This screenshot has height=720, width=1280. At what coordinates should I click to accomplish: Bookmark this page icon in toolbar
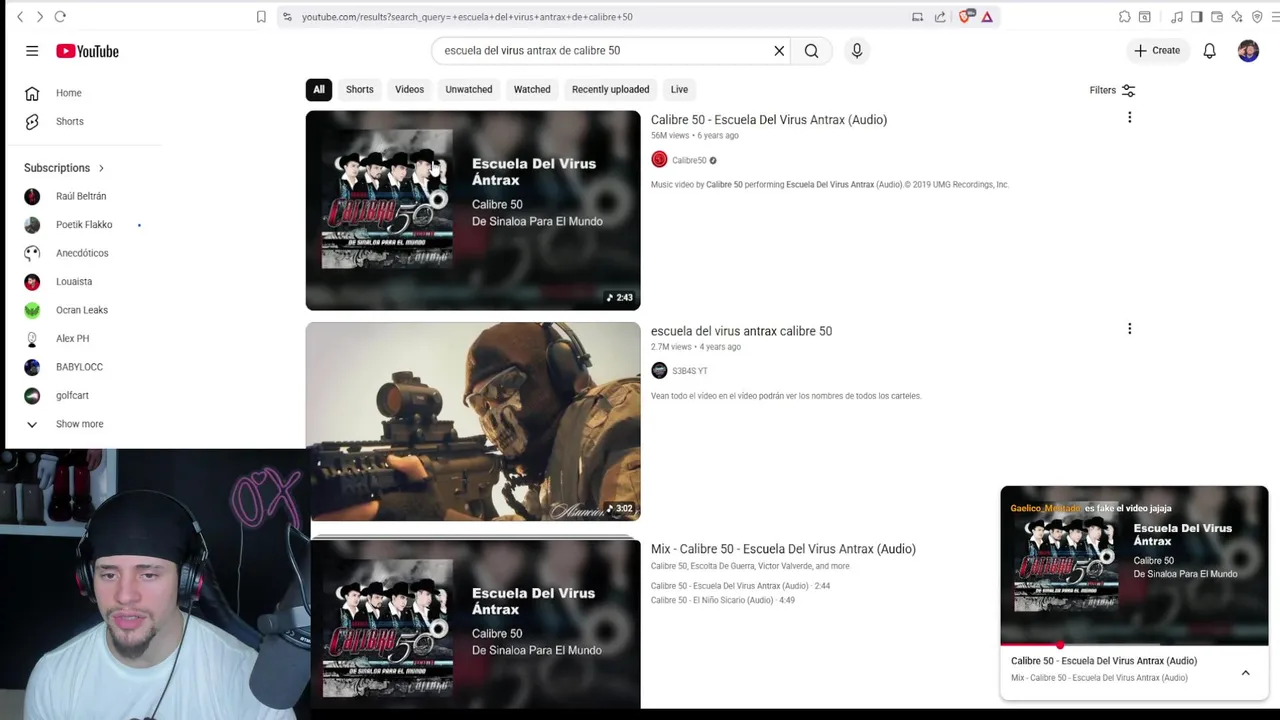click(261, 17)
